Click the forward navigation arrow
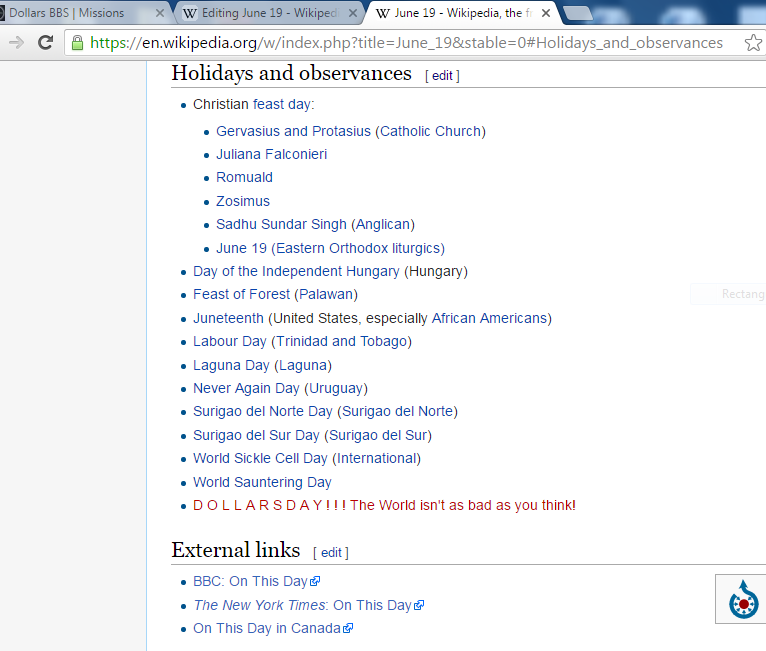Image resolution: width=766 pixels, height=651 pixels. tap(17, 42)
